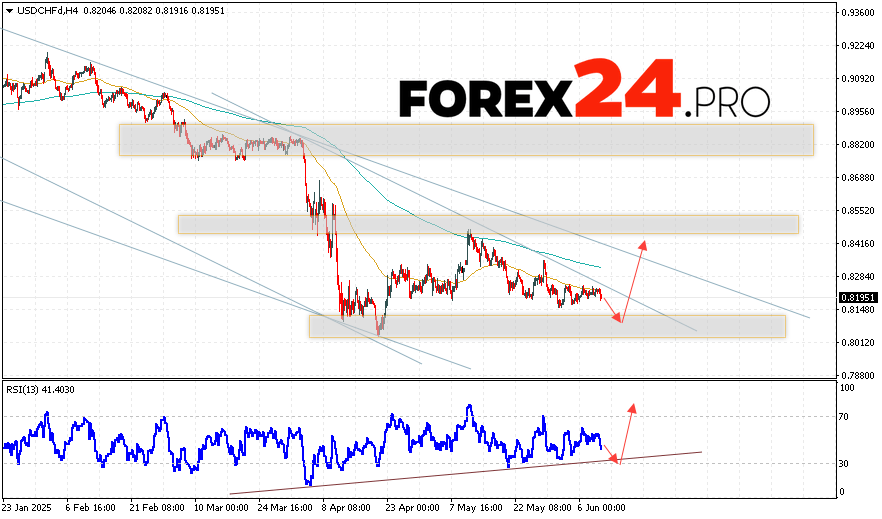Click the RSI 70 level label
This screenshot has height=519, width=882.
846,416
